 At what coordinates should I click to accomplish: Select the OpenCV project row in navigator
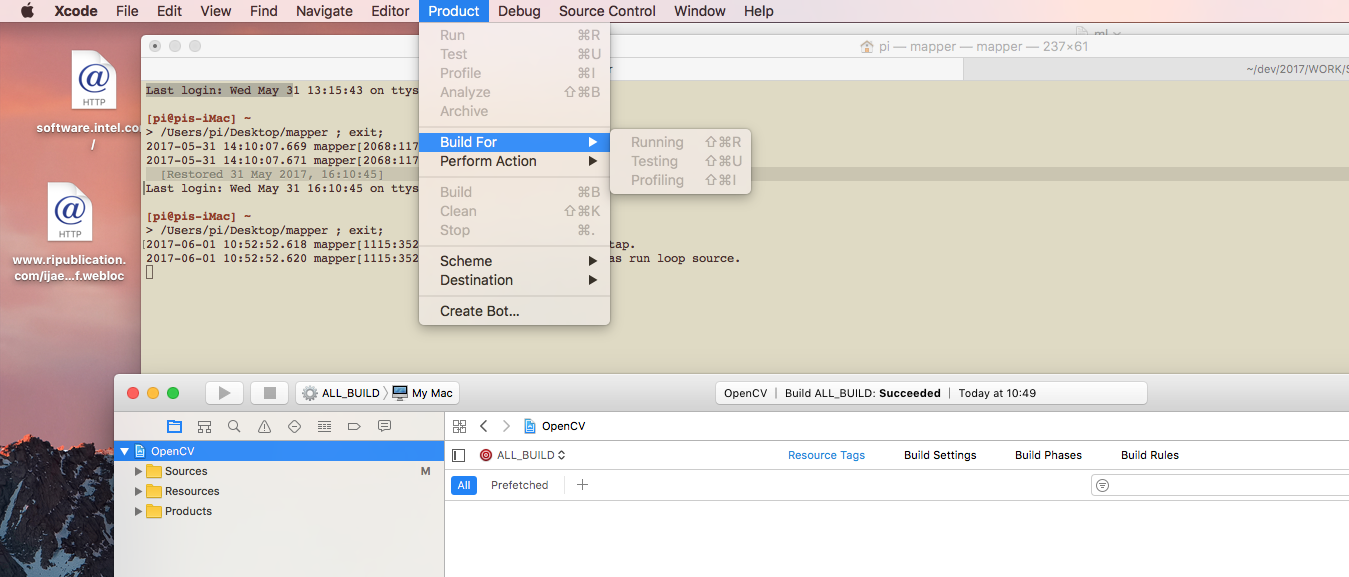pos(279,451)
